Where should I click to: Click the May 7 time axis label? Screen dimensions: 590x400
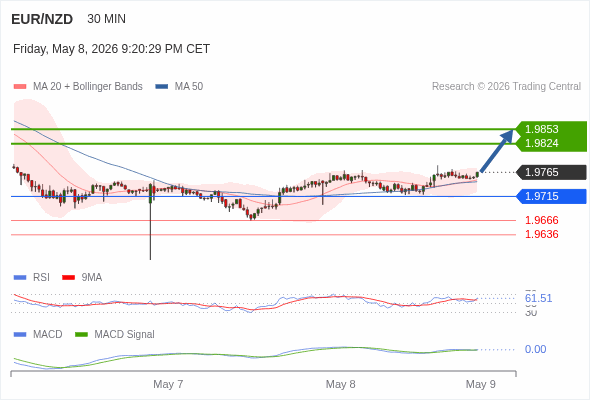point(168,384)
